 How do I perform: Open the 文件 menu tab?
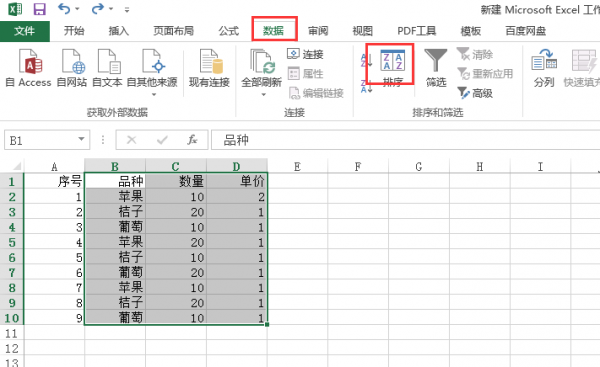[24, 31]
